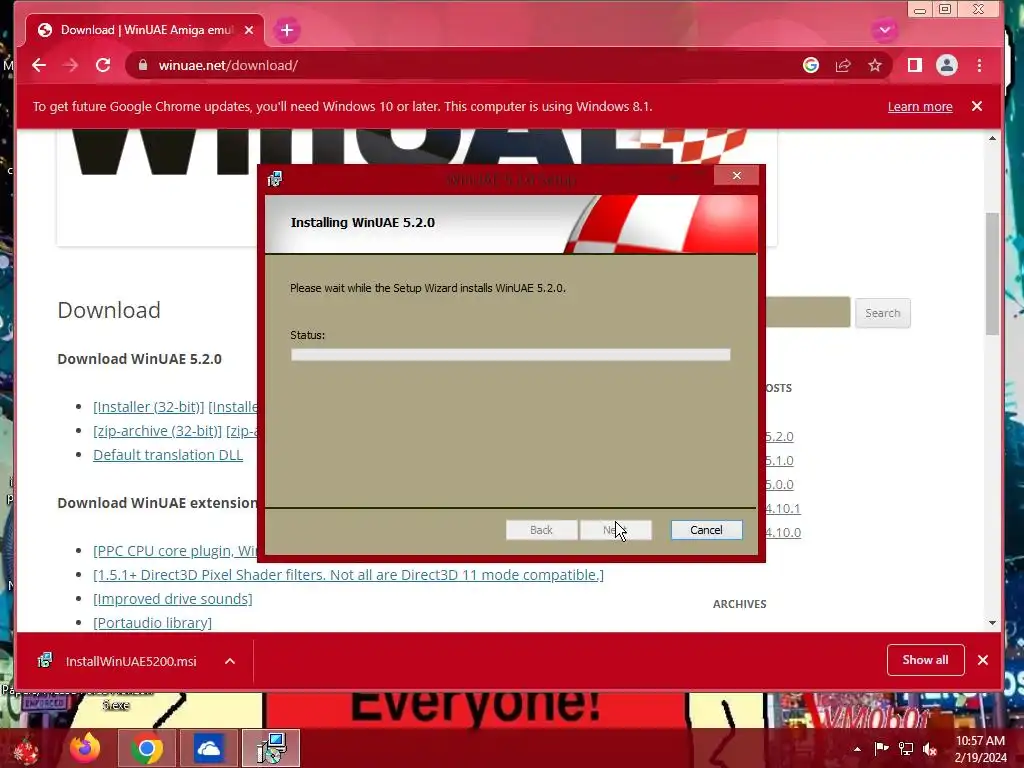The image size is (1024, 768).
Task: Show hidden system tray icons
Action: point(857,749)
